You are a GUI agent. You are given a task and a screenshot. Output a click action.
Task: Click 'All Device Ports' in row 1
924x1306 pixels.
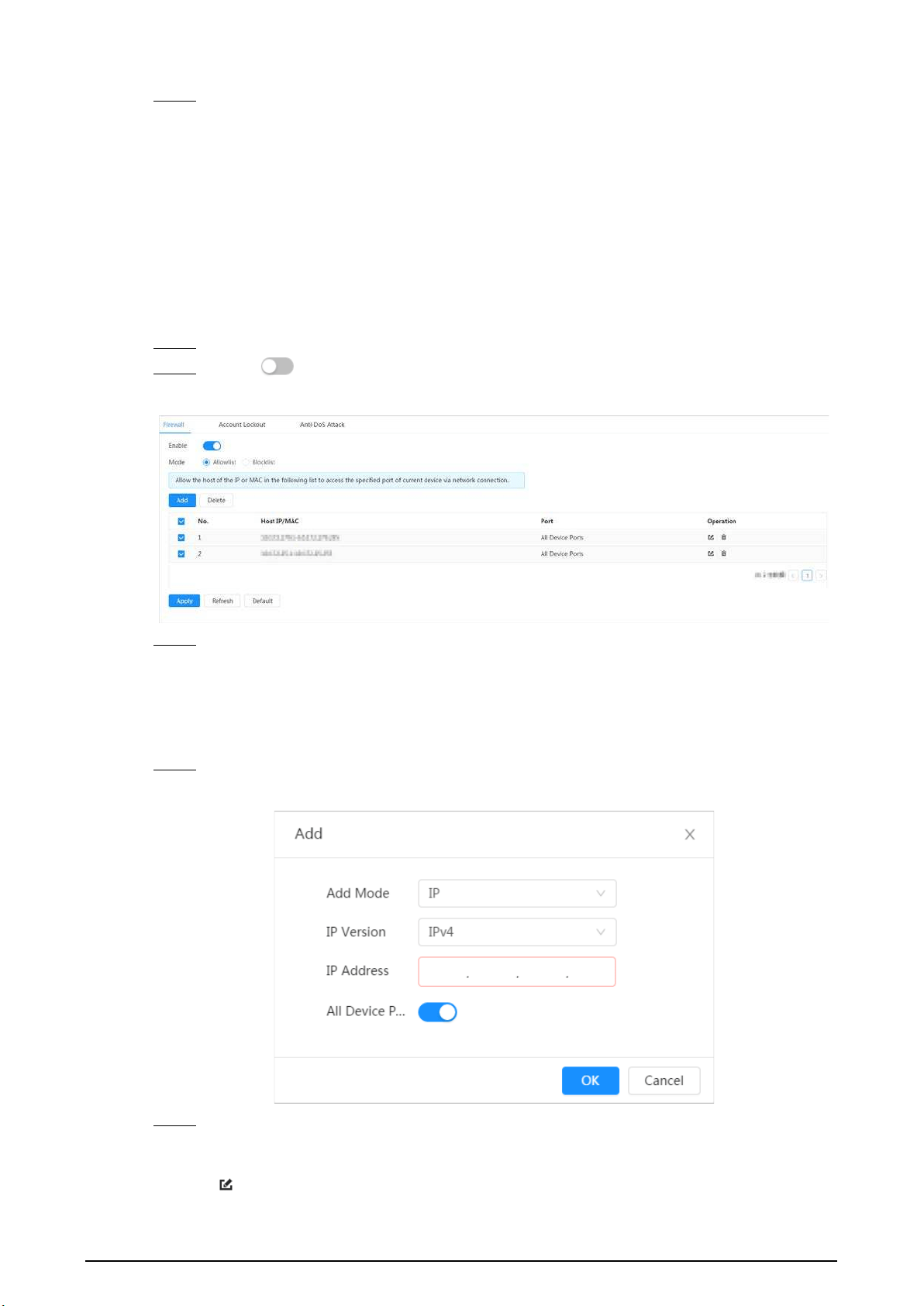tap(562, 537)
